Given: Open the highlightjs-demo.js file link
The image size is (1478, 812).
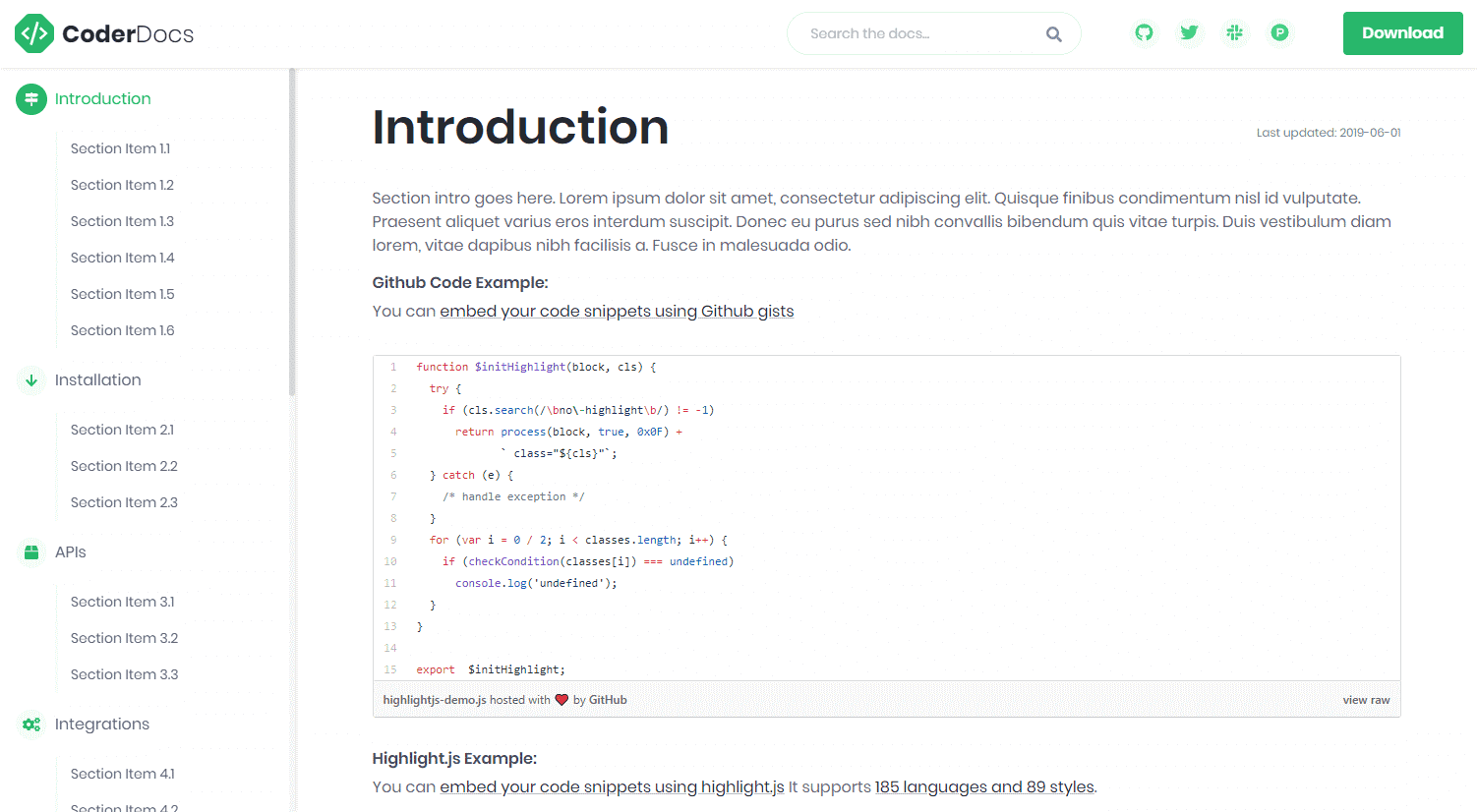Looking at the screenshot, I should coord(435,700).
